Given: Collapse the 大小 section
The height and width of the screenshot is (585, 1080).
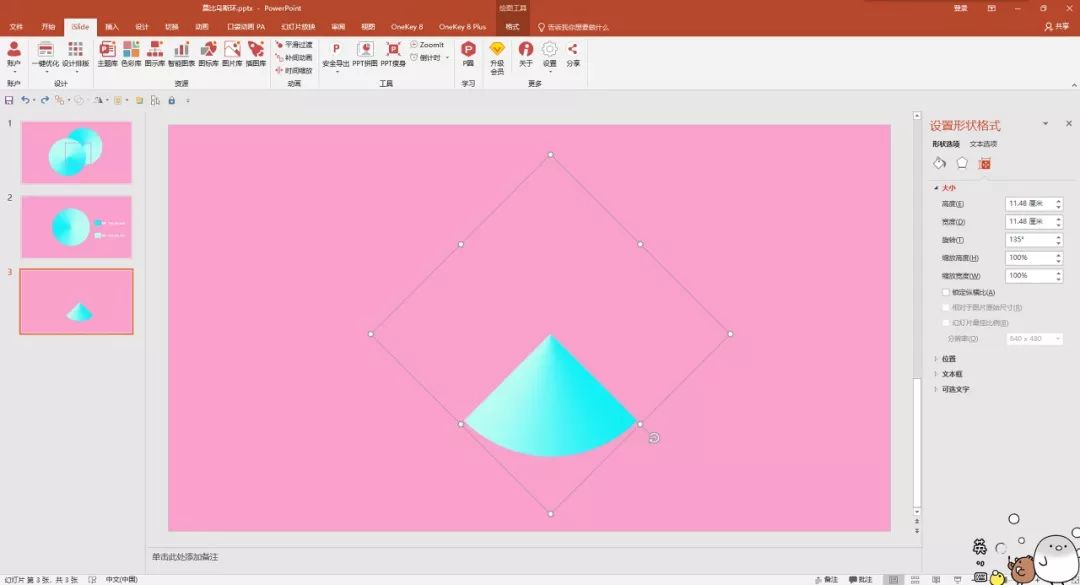Looking at the screenshot, I should click(x=945, y=187).
